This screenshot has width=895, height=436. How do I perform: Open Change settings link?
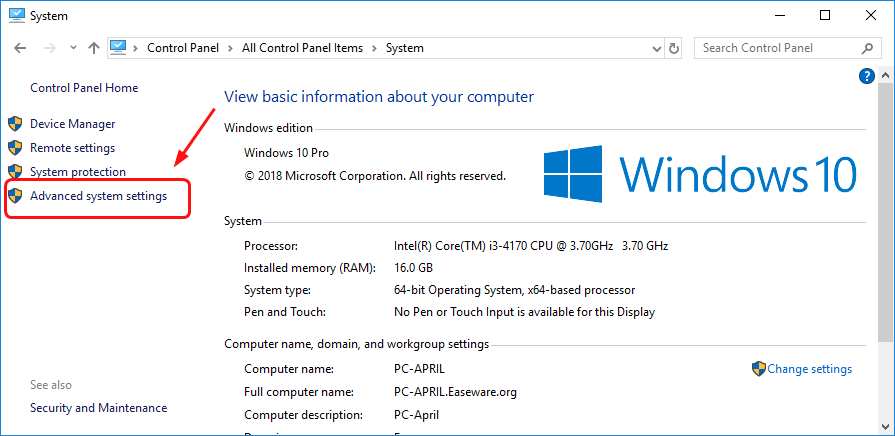809,369
